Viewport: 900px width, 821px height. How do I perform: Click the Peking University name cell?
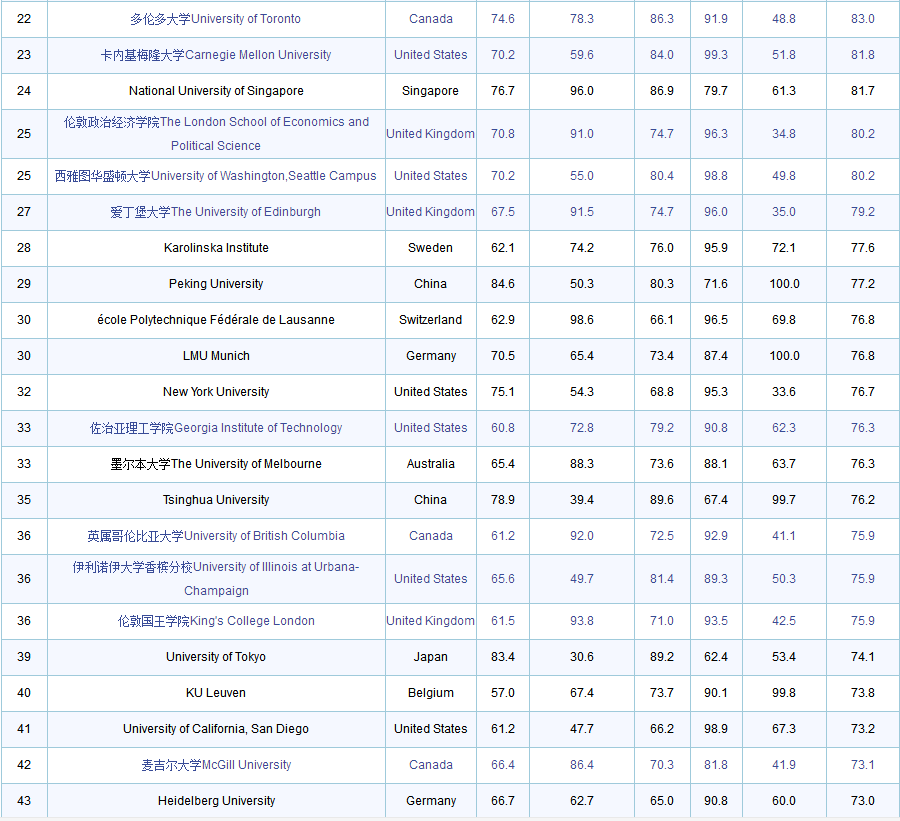pos(215,284)
